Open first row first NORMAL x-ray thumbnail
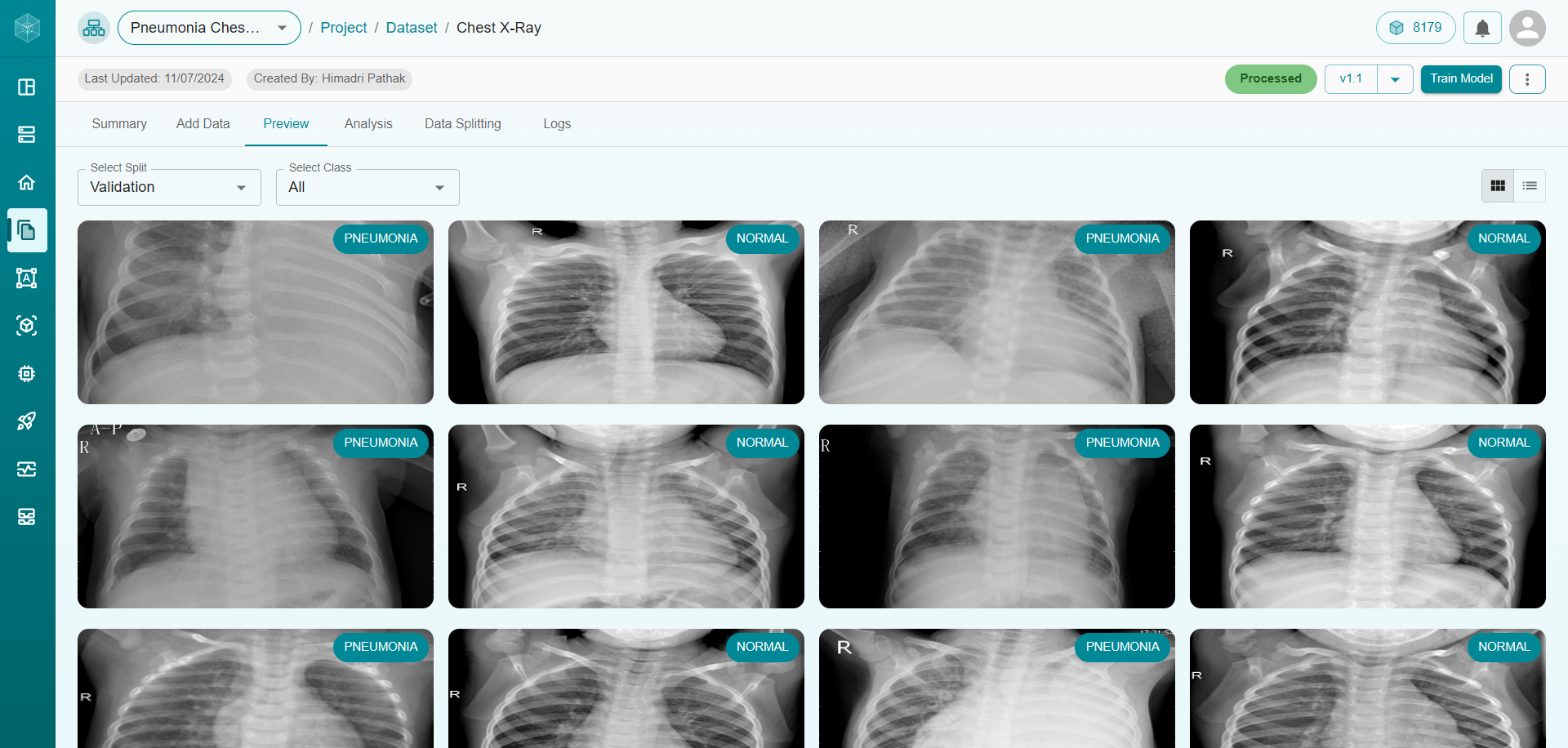This screenshot has height=748, width=1568. [626, 312]
